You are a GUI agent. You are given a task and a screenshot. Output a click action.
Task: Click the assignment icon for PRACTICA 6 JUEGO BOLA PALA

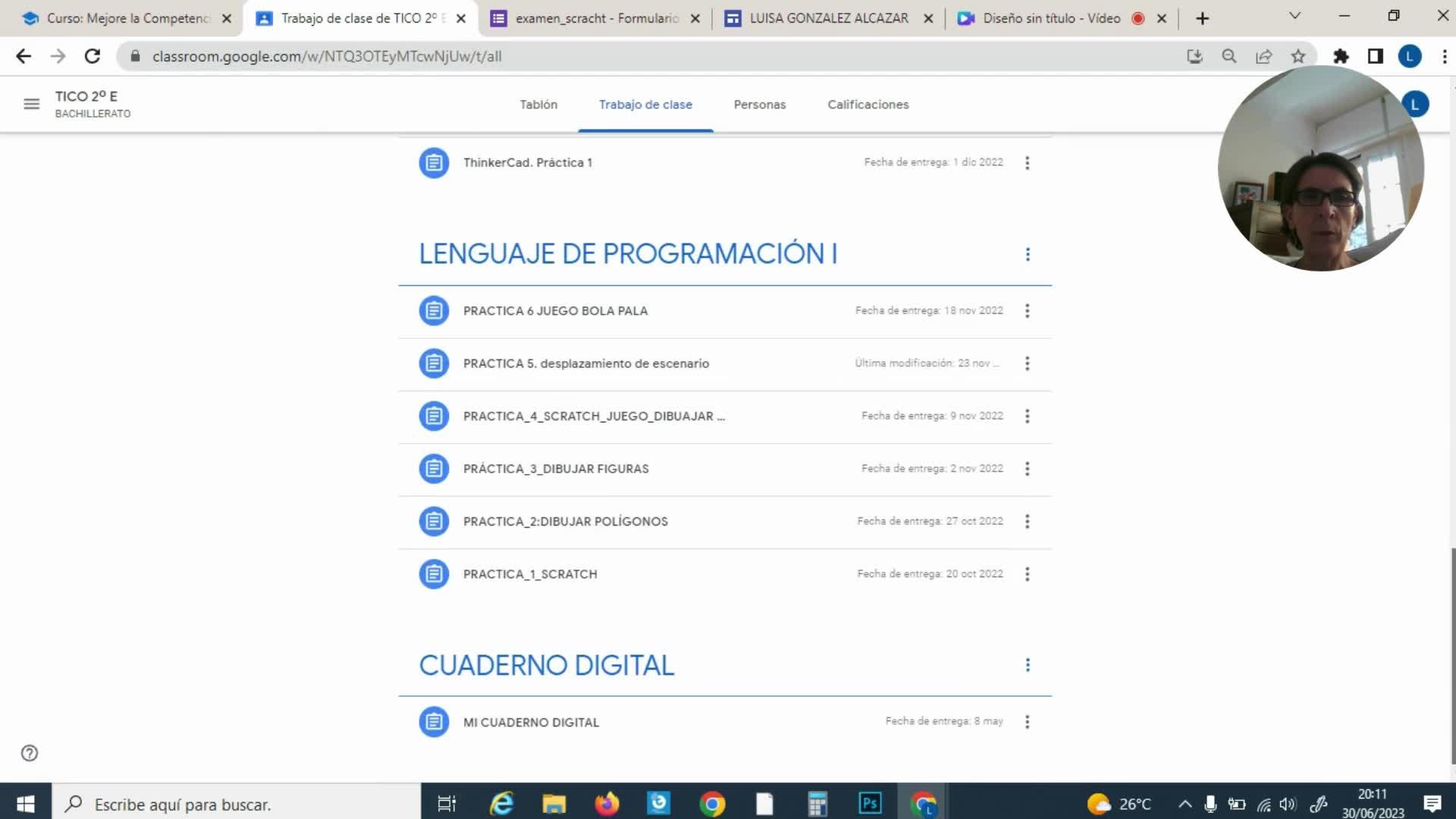coord(434,311)
